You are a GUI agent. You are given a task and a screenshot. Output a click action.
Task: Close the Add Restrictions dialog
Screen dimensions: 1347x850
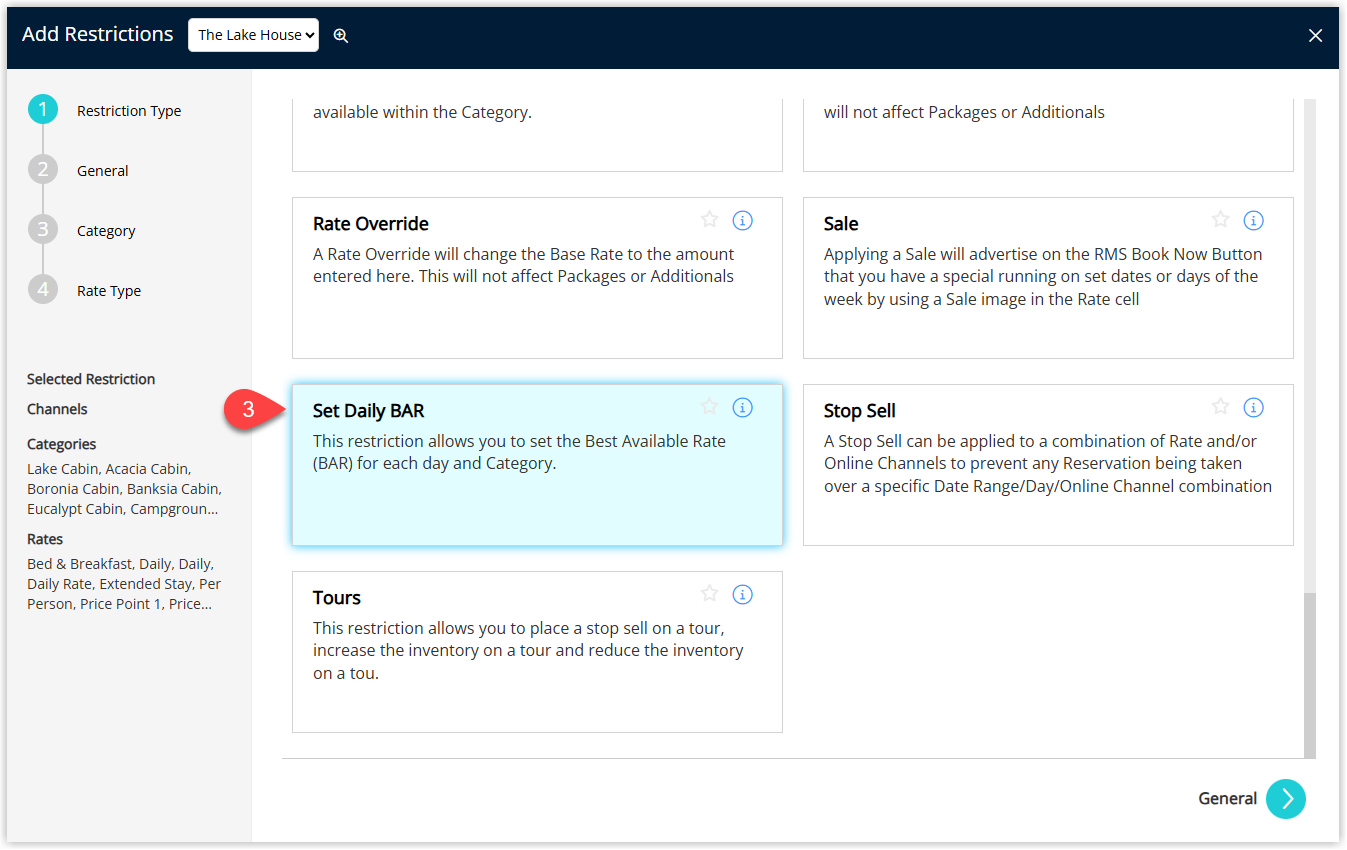pyautogui.click(x=1315, y=36)
